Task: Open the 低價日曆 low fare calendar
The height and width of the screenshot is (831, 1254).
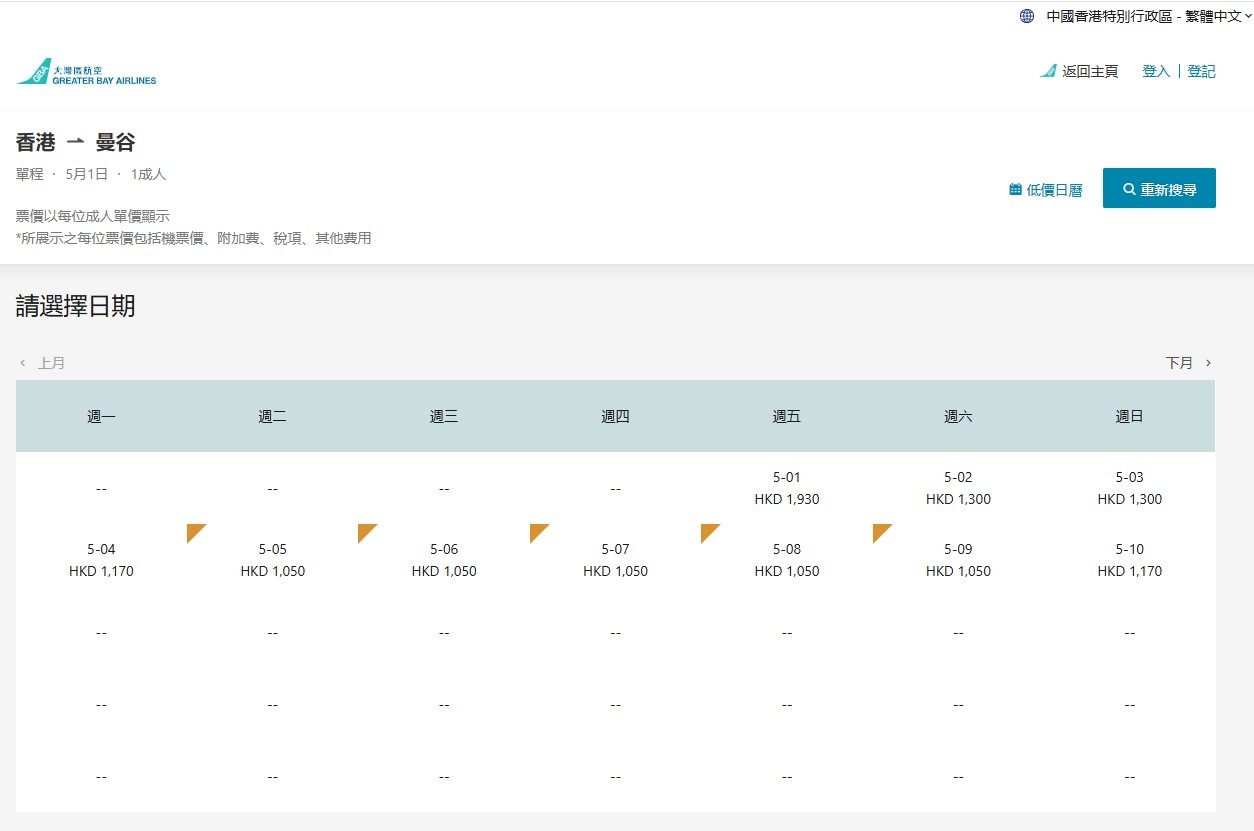Action: point(1054,190)
